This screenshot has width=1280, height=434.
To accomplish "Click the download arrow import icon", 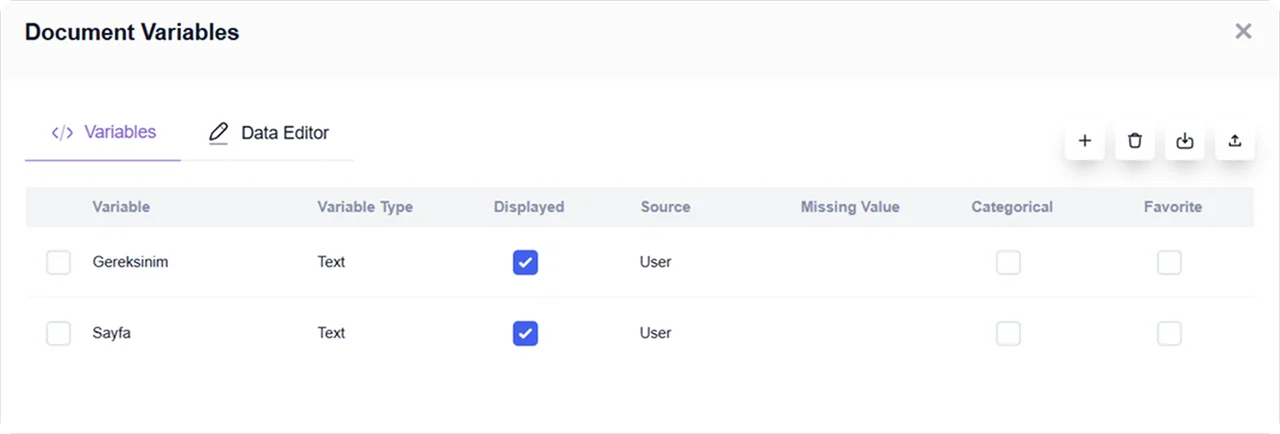I will [x=1185, y=141].
